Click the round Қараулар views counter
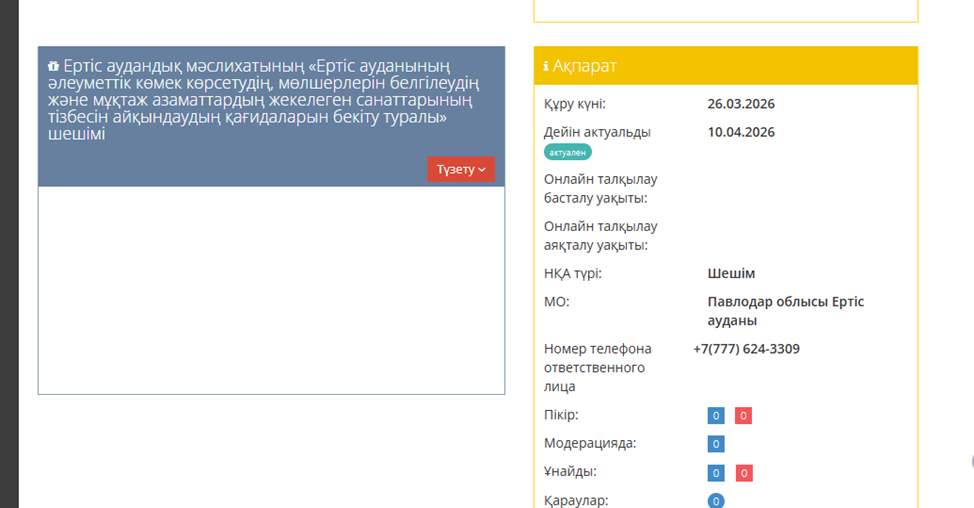The width and height of the screenshot is (974, 508). click(716, 501)
